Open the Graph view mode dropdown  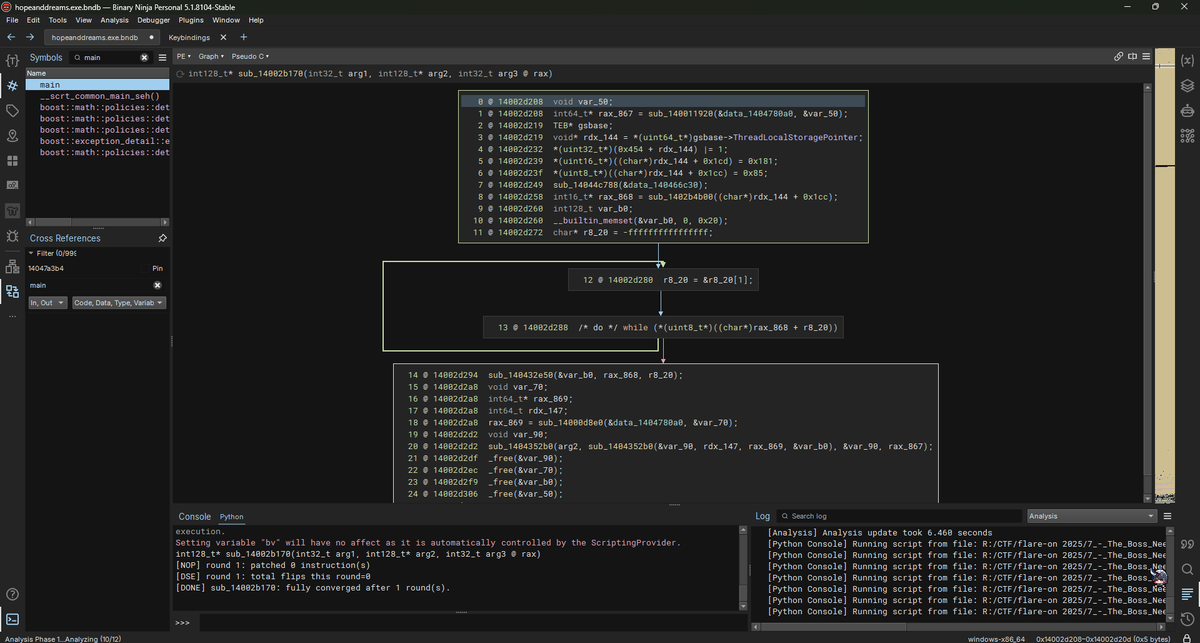coord(211,56)
